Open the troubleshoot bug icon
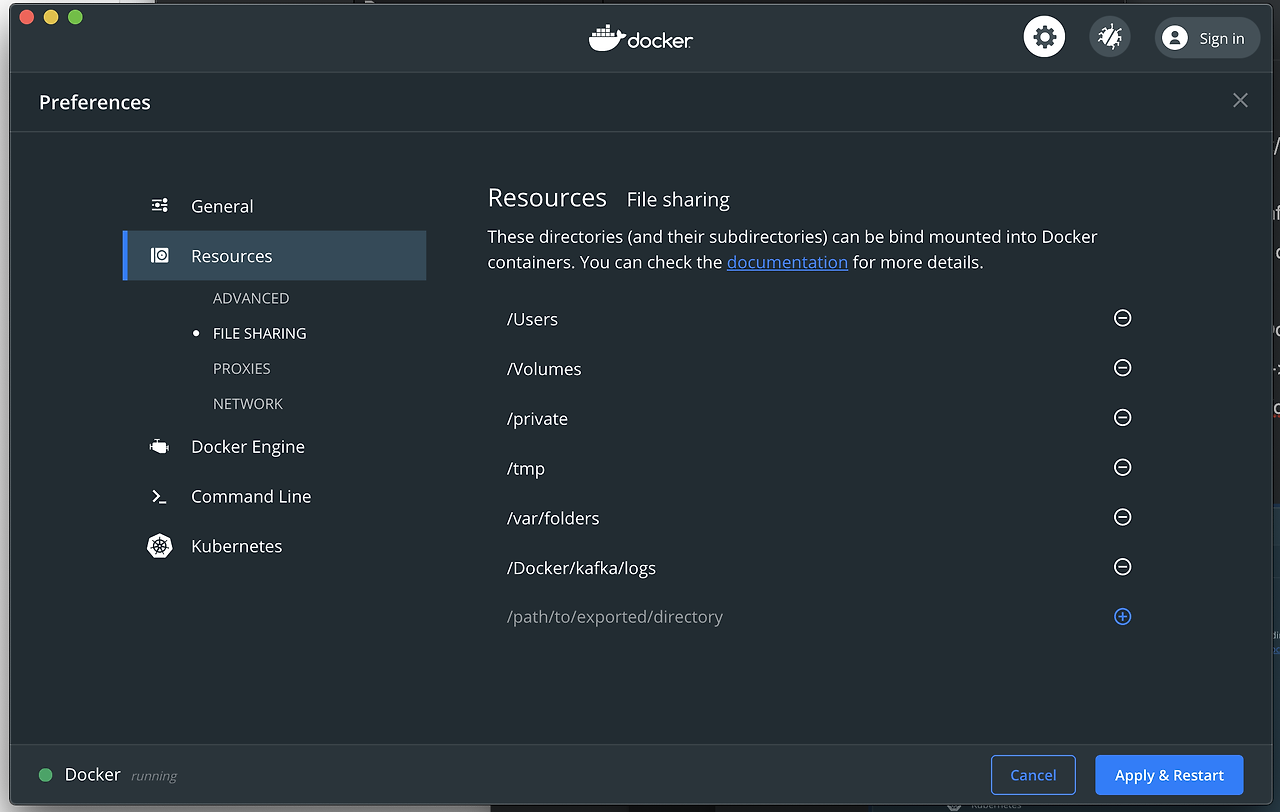 pos(1109,38)
